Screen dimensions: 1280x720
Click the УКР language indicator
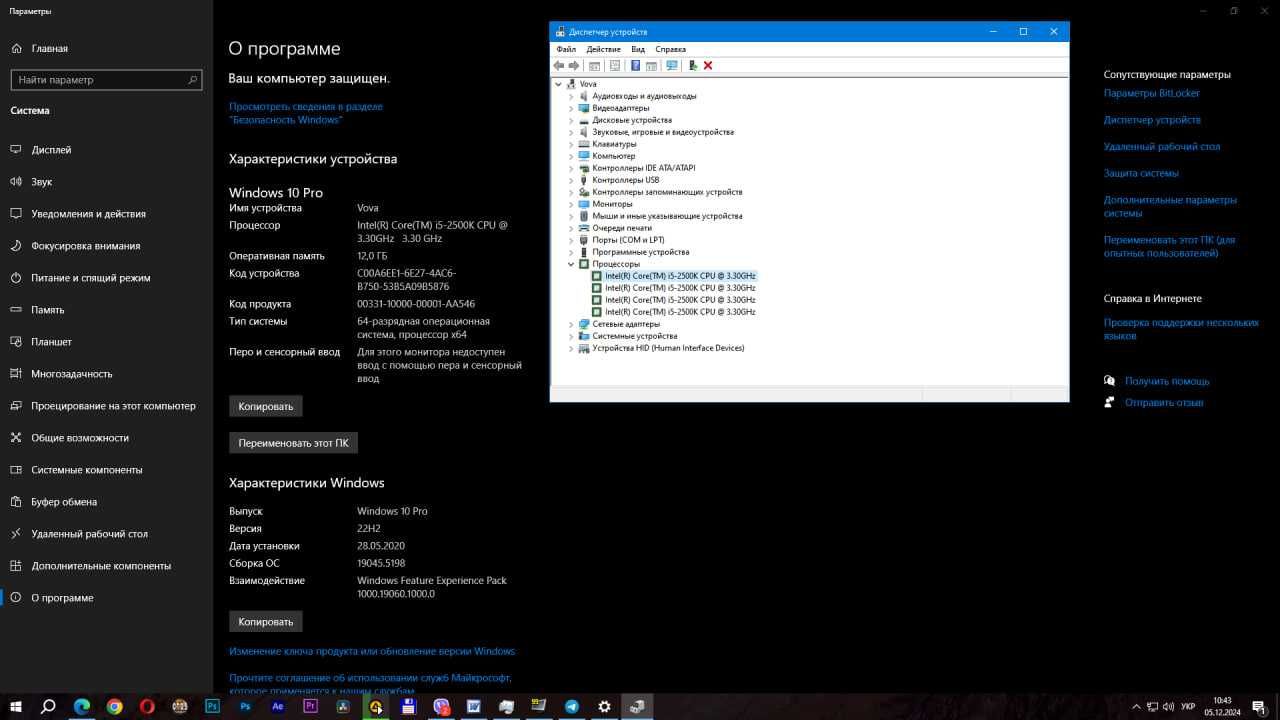pyautogui.click(x=1188, y=707)
